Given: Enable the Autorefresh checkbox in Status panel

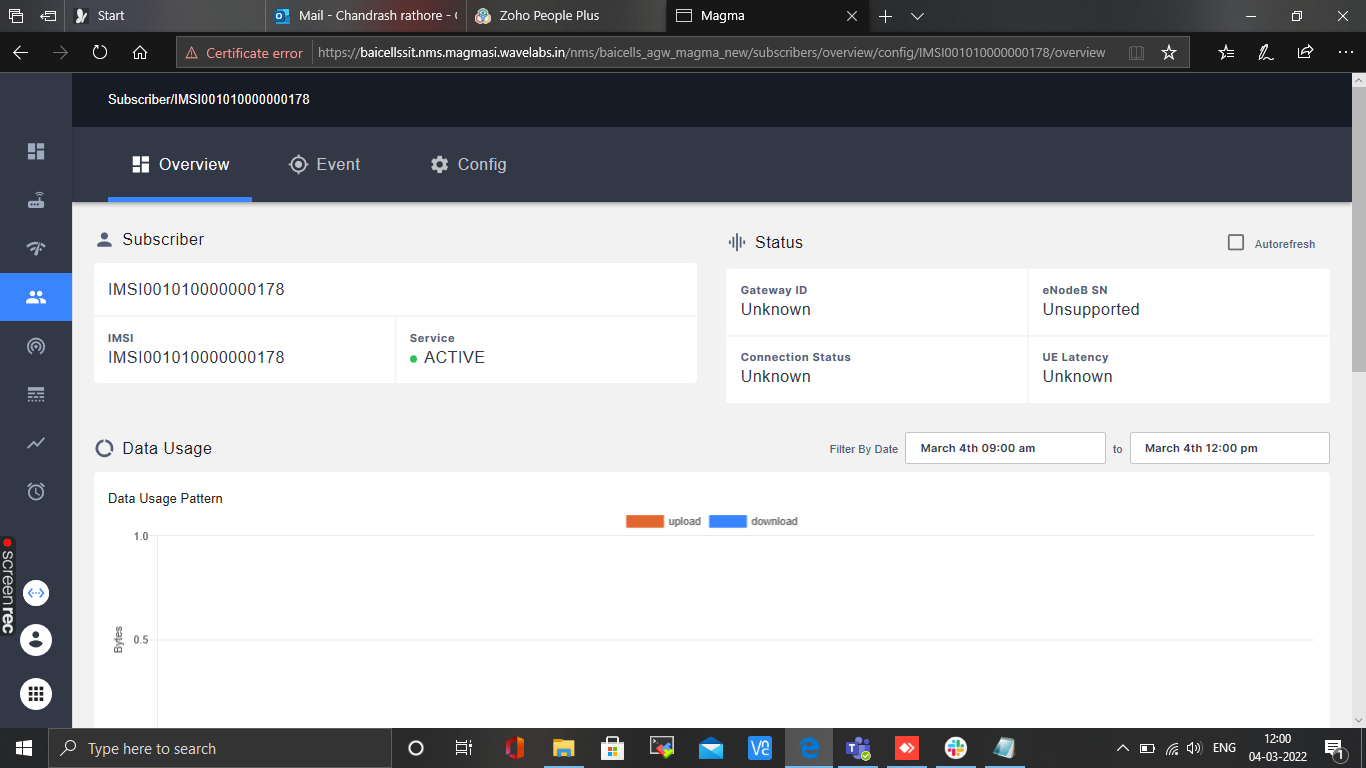Looking at the screenshot, I should point(1236,243).
